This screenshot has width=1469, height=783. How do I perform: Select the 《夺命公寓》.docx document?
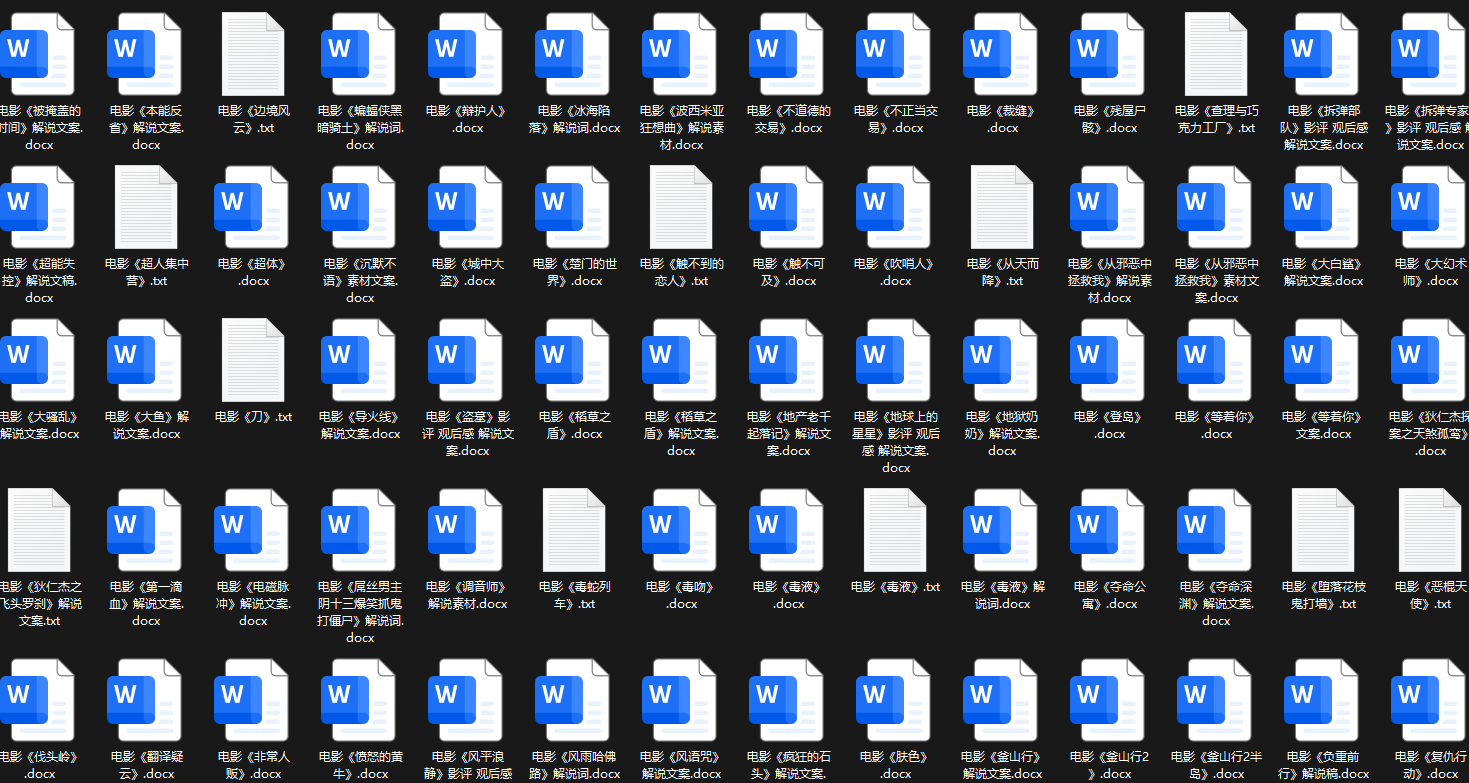1109,529
